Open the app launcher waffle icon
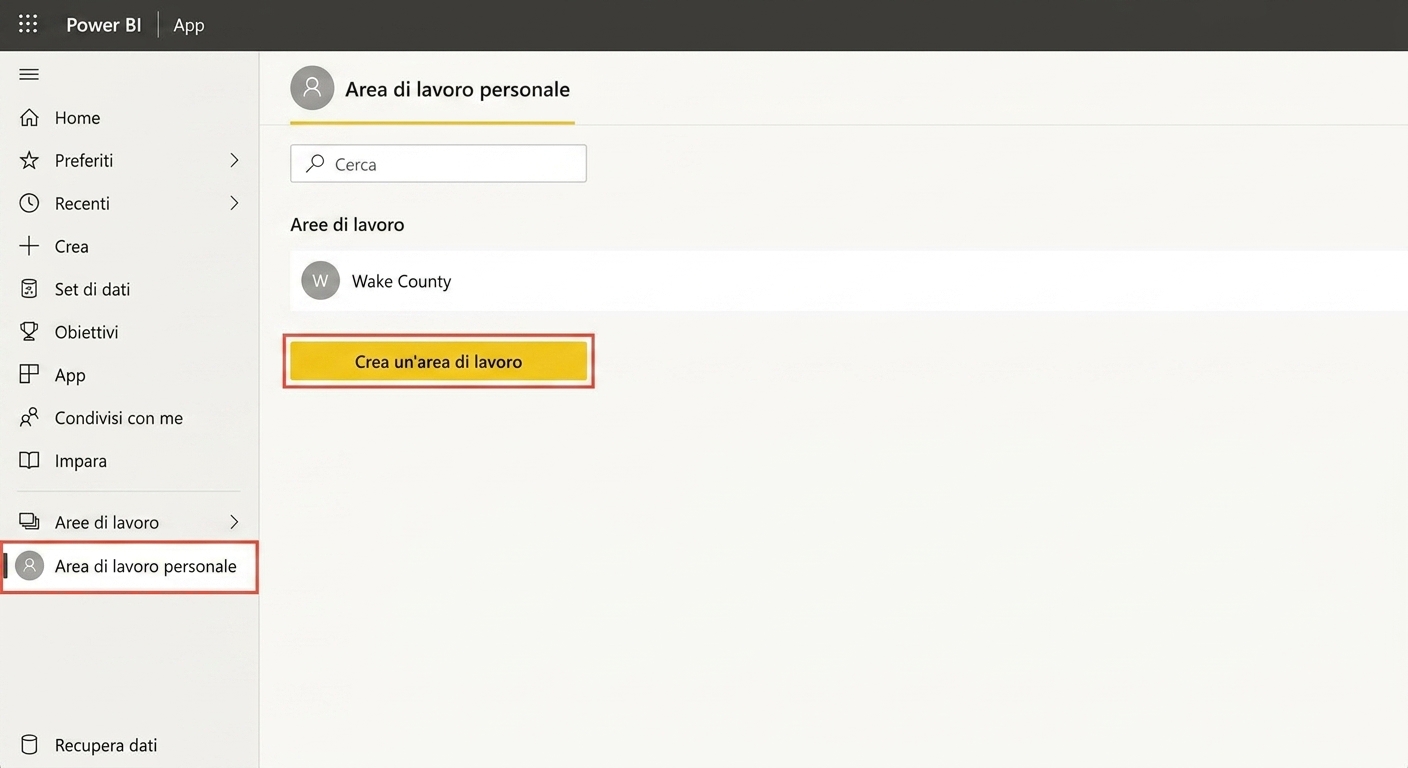1408x768 pixels. 28,24
